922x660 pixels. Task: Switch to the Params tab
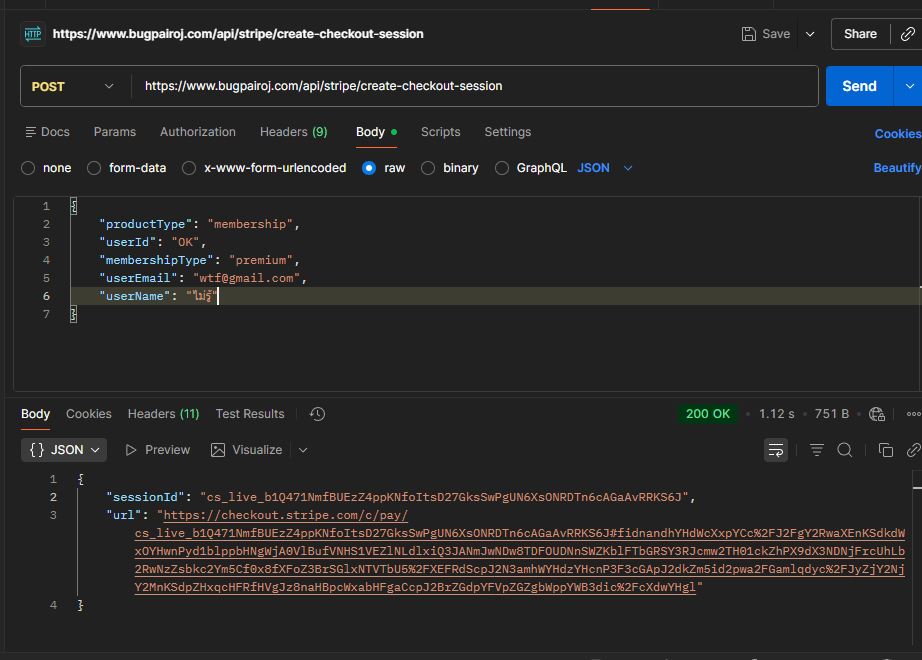point(115,132)
